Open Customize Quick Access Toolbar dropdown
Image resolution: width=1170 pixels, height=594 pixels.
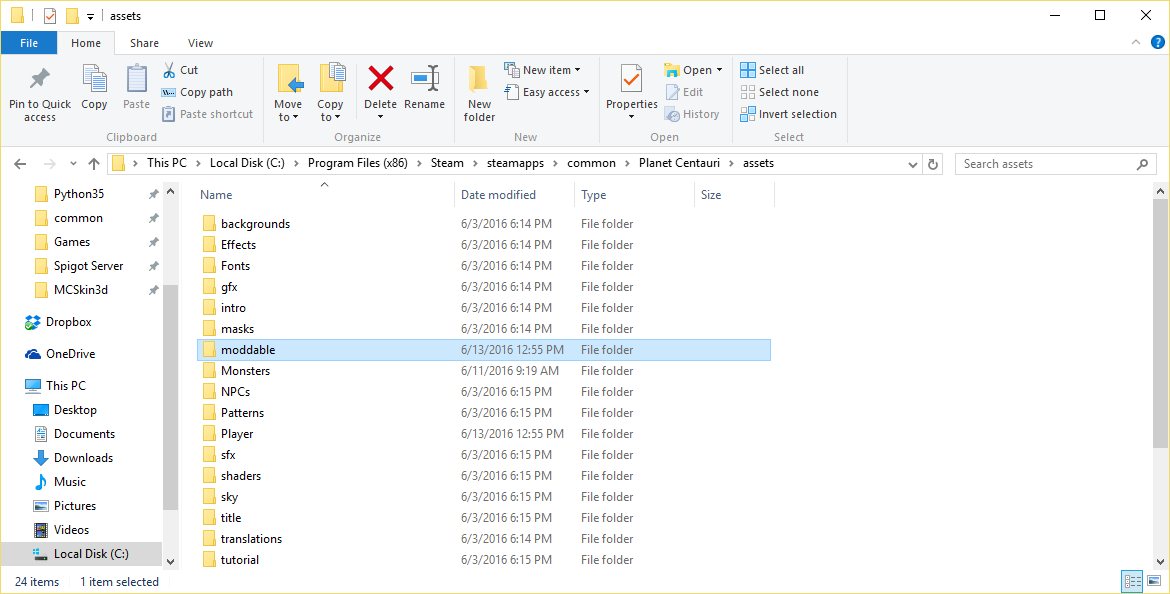90,16
